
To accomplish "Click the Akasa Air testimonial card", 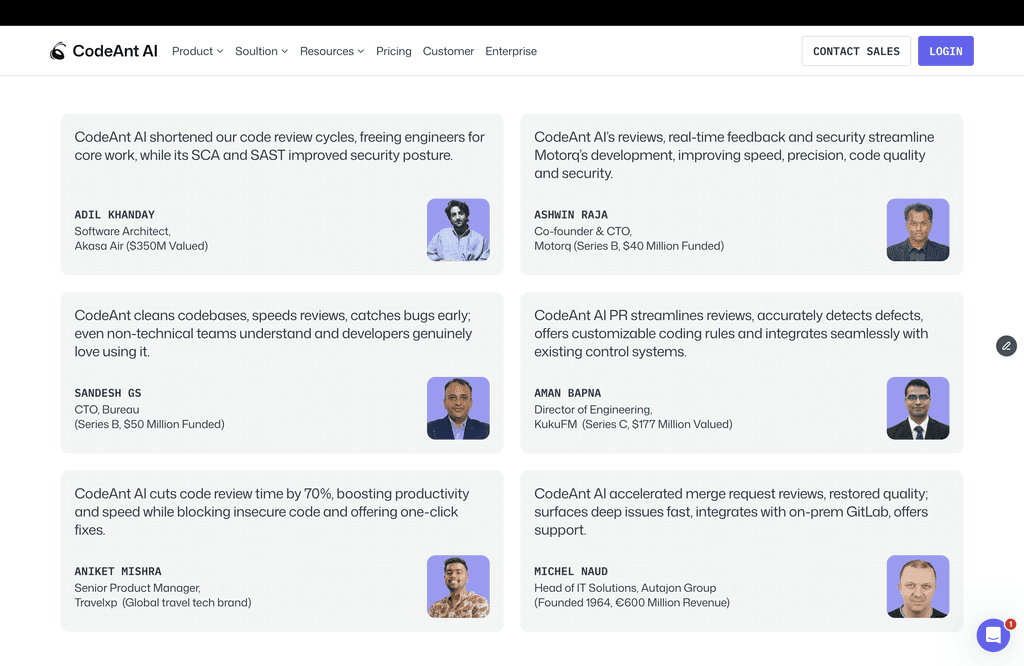I will click(x=282, y=193).
